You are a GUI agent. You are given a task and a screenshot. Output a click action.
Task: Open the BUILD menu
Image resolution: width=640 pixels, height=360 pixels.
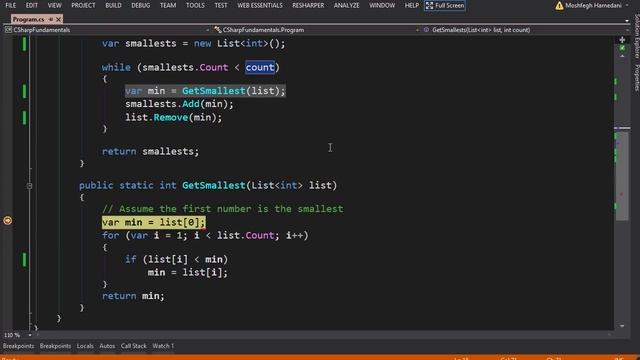coord(113,5)
